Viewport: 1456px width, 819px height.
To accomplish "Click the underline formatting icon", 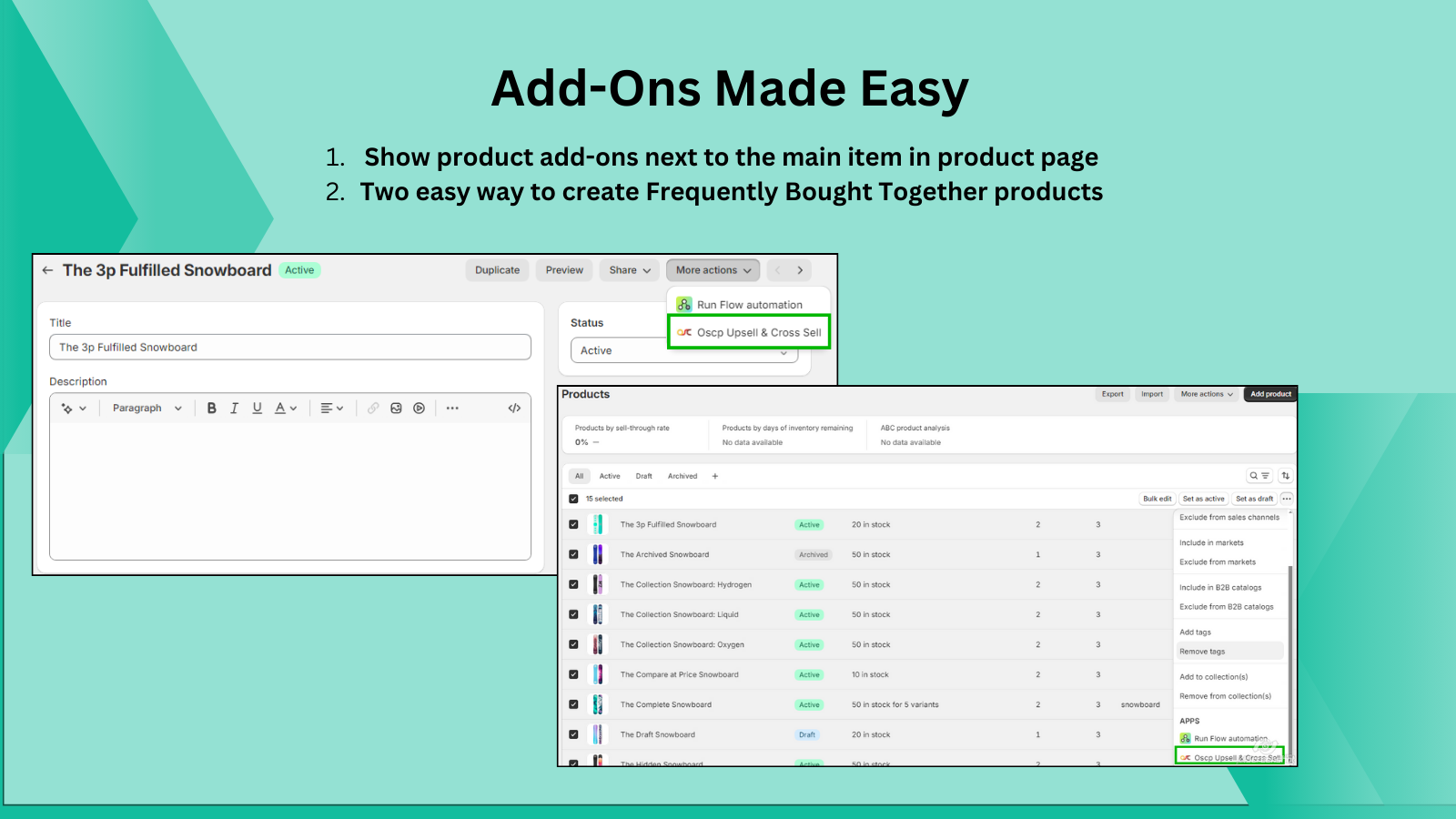I will click(258, 409).
